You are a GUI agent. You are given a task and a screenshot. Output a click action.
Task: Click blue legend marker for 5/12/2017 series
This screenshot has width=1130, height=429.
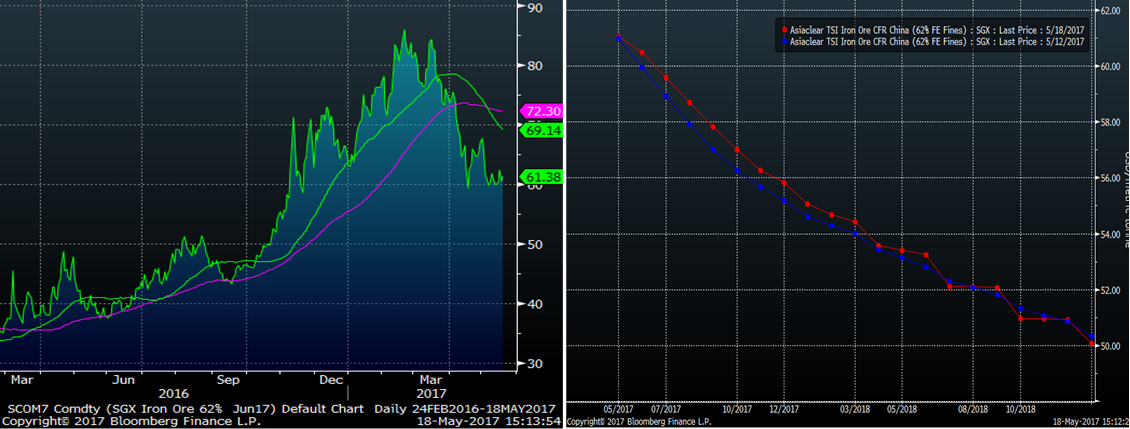(x=785, y=42)
